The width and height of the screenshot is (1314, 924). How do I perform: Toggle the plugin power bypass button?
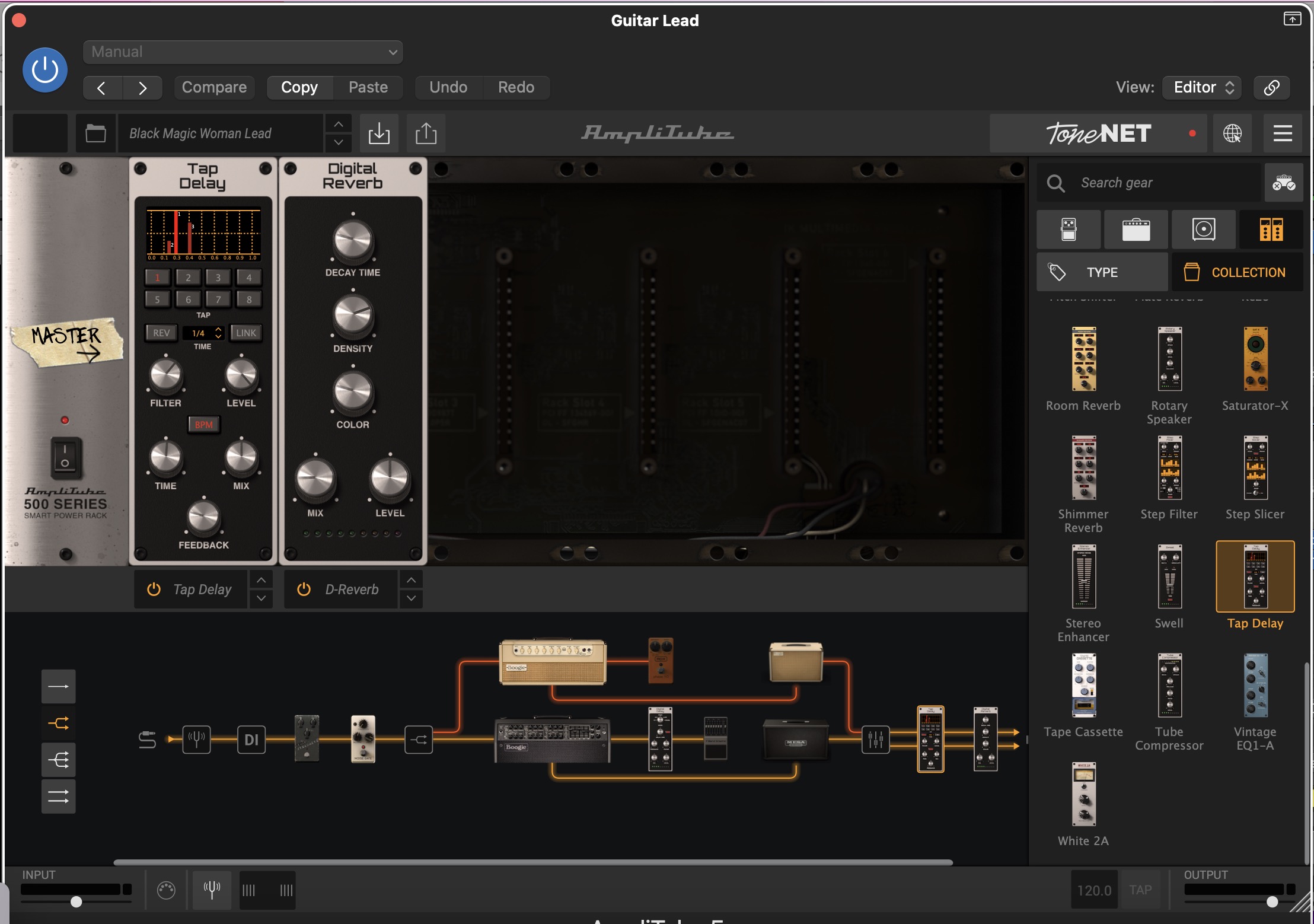tap(45, 70)
